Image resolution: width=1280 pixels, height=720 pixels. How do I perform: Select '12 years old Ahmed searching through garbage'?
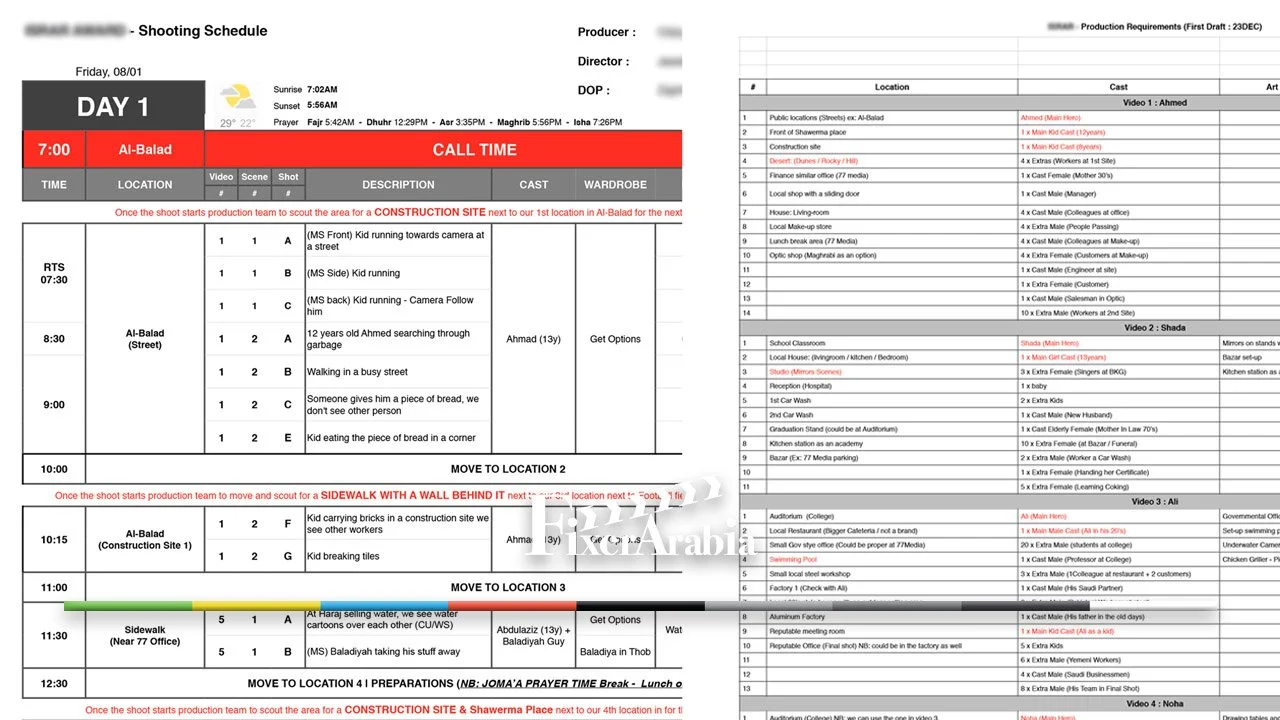tap(388, 339)
